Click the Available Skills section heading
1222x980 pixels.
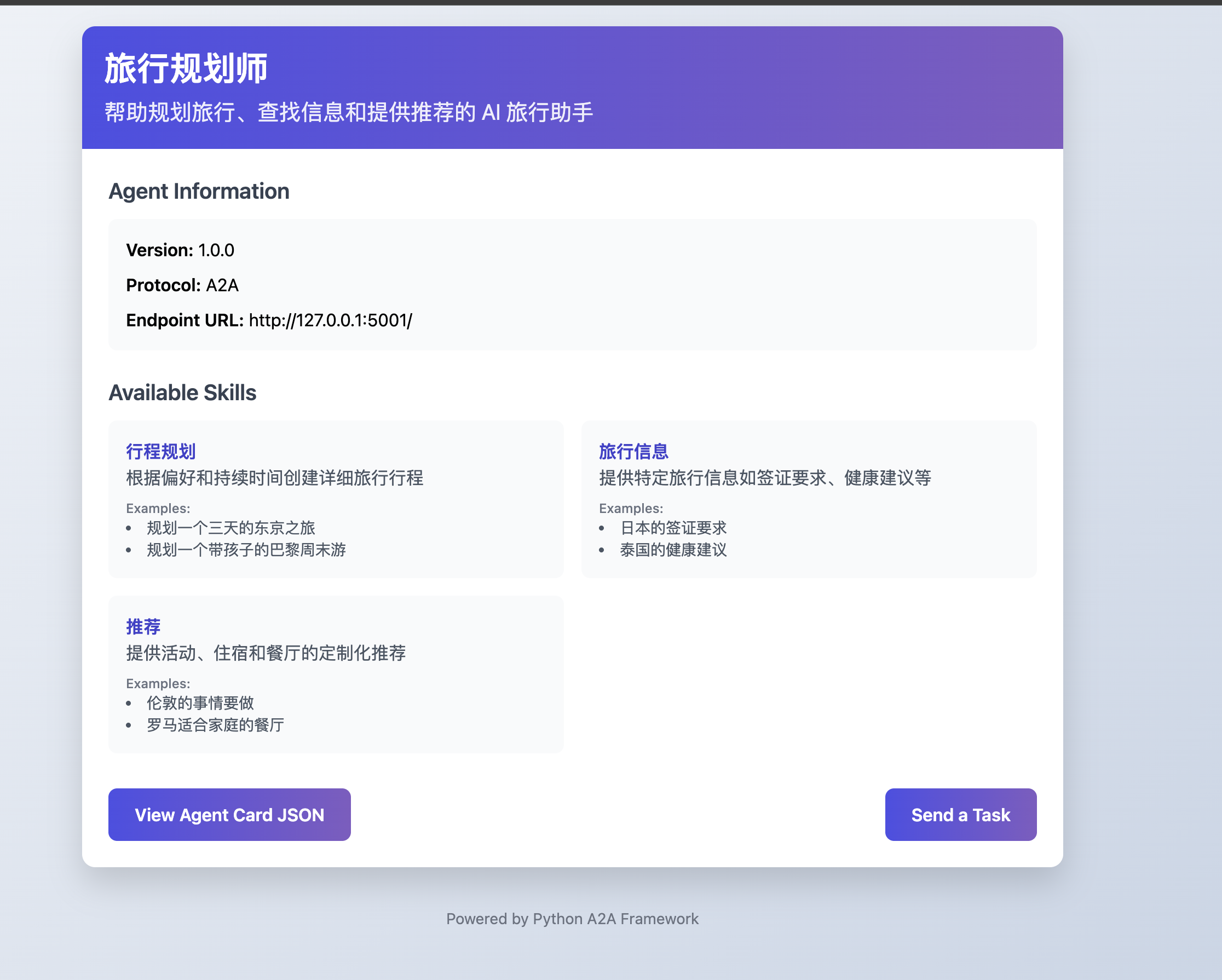(182, 392)
